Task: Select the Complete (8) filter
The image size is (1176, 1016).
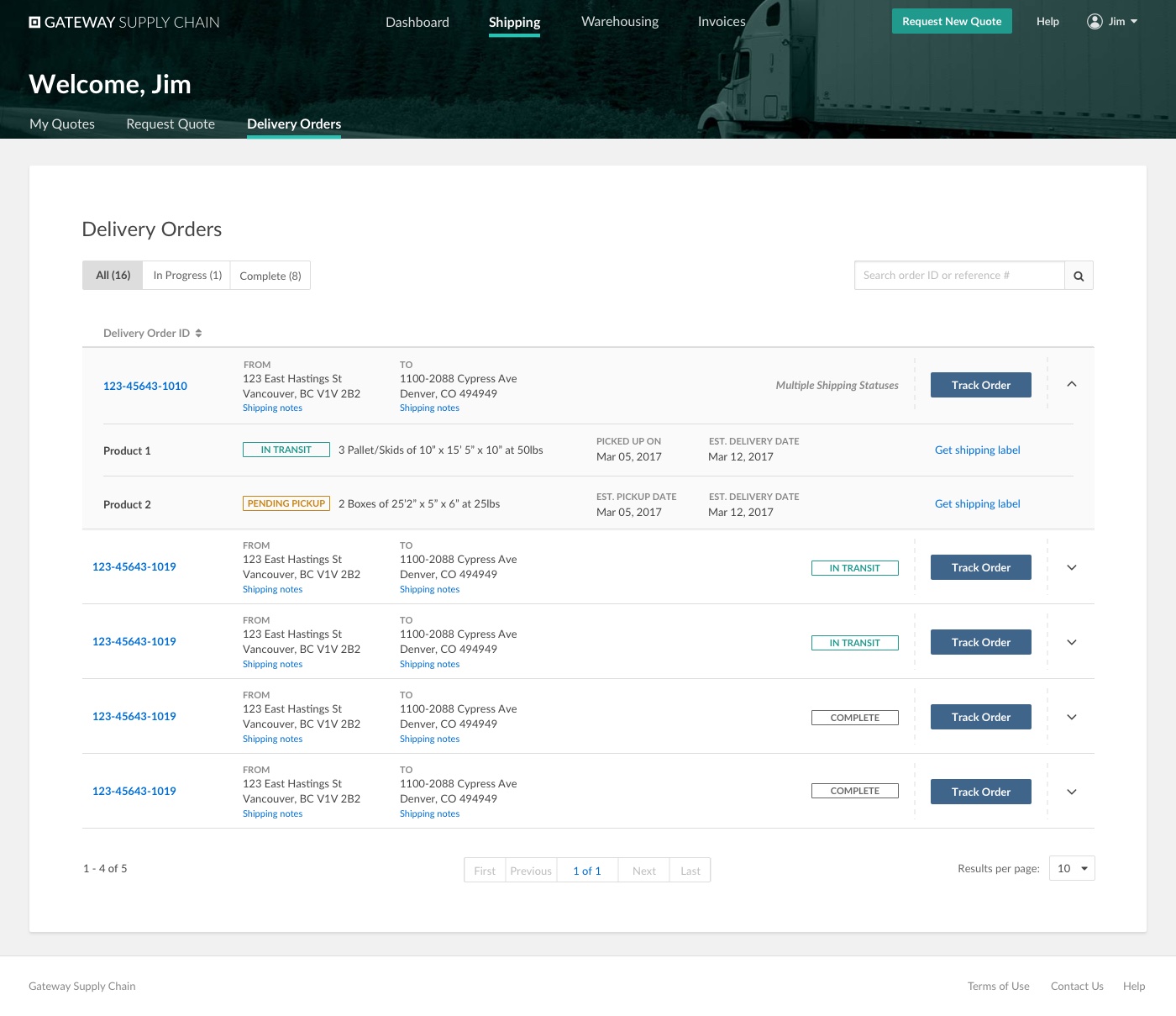Action: 270,276
